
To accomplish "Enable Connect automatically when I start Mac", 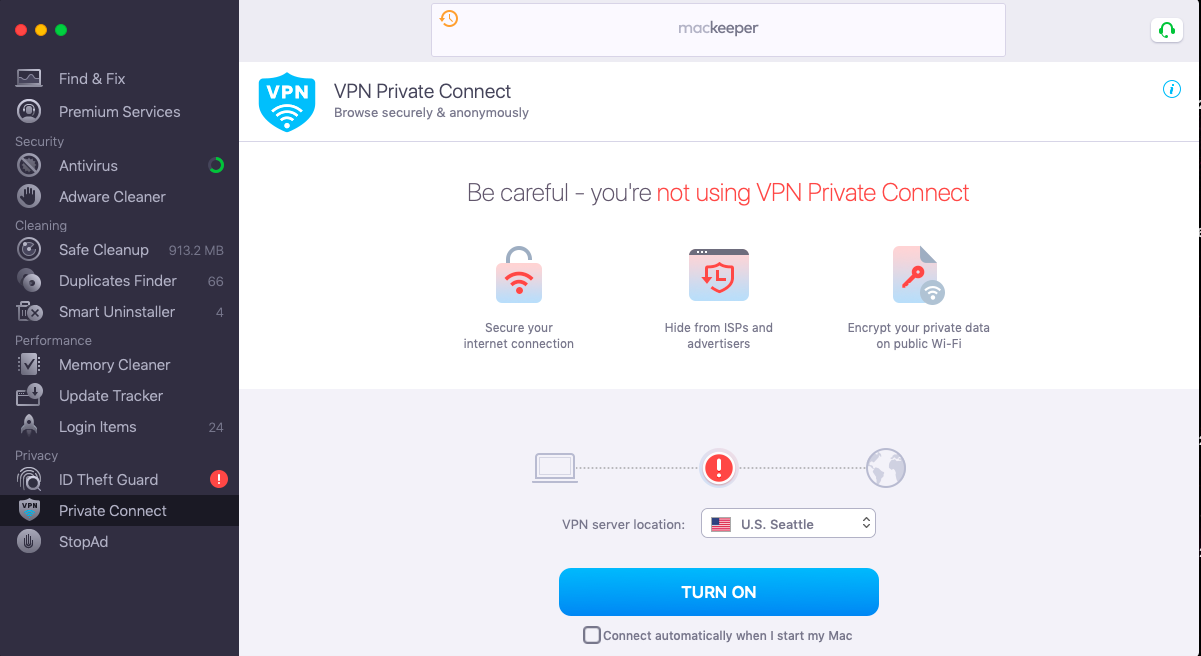I will [592, 635].
